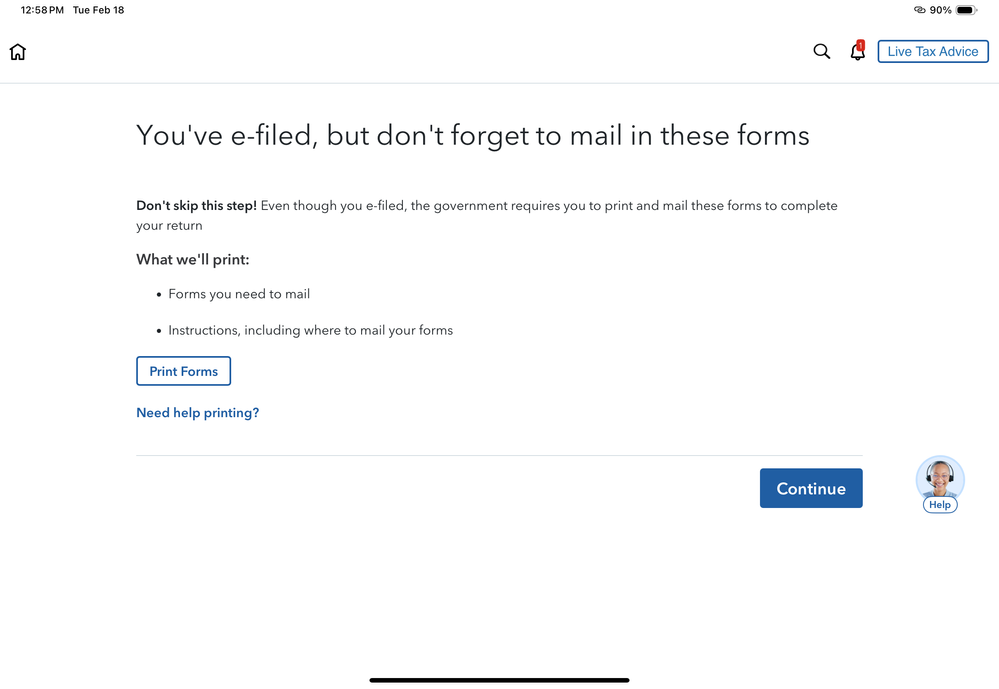Tap the battery icon in status bar

966,10
